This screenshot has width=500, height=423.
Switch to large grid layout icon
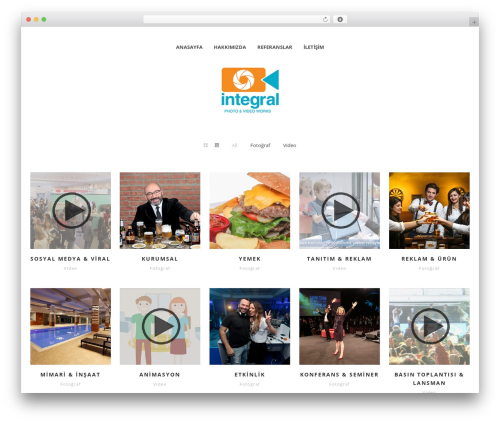[217, 145]
